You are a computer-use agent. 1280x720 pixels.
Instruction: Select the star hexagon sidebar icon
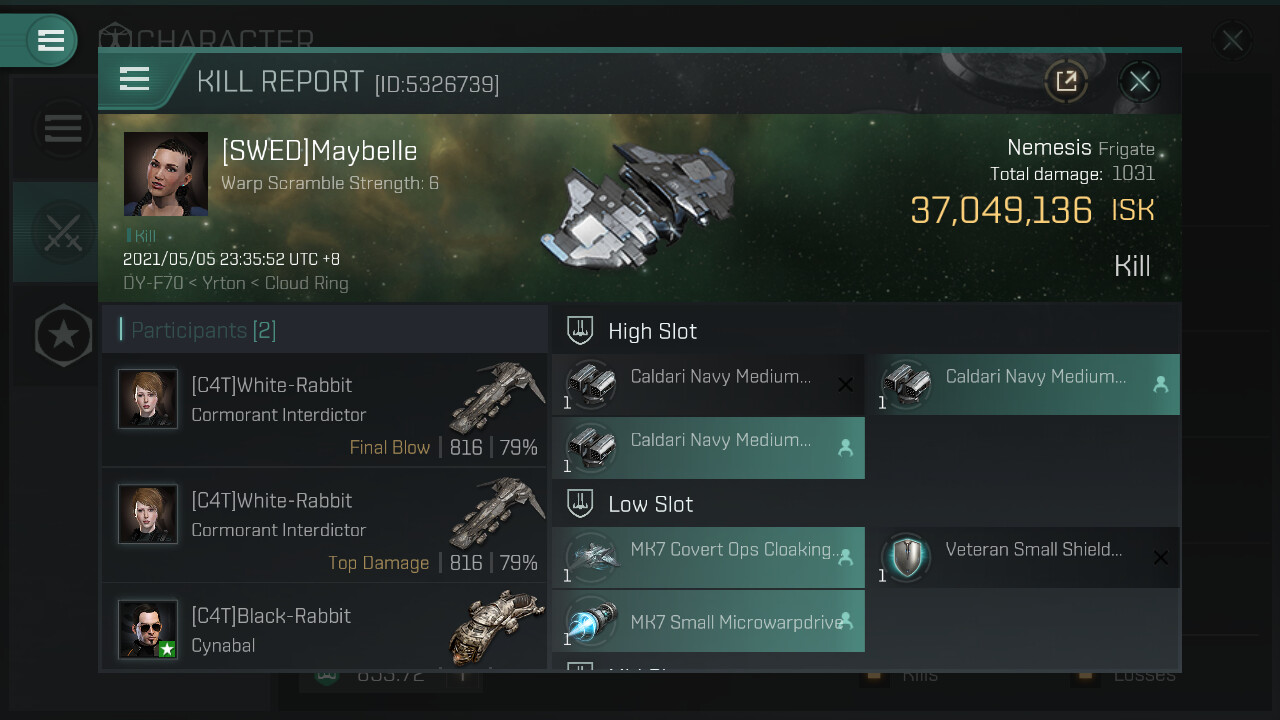[x=63, y=334]
